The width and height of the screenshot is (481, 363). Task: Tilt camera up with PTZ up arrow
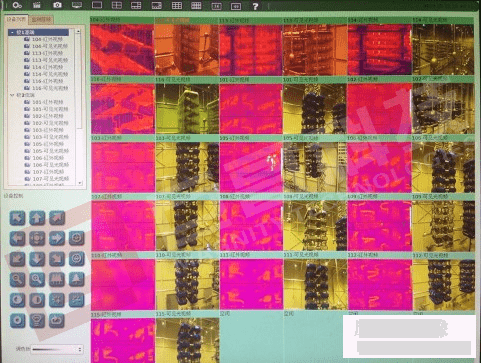[37, 218]
